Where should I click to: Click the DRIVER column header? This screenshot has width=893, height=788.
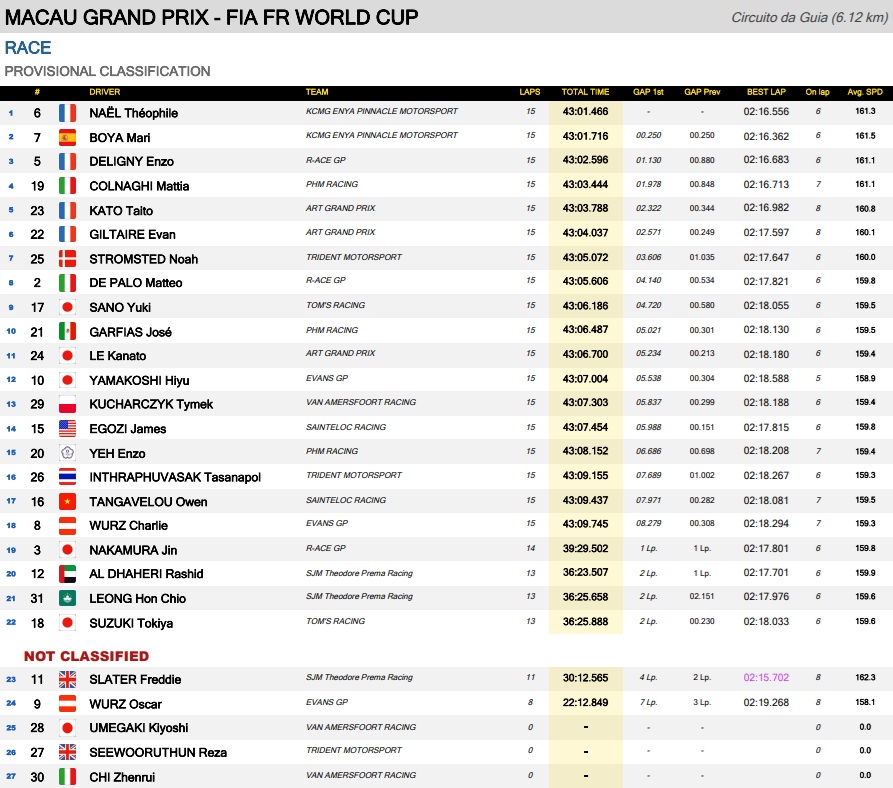tap(105, 92)
